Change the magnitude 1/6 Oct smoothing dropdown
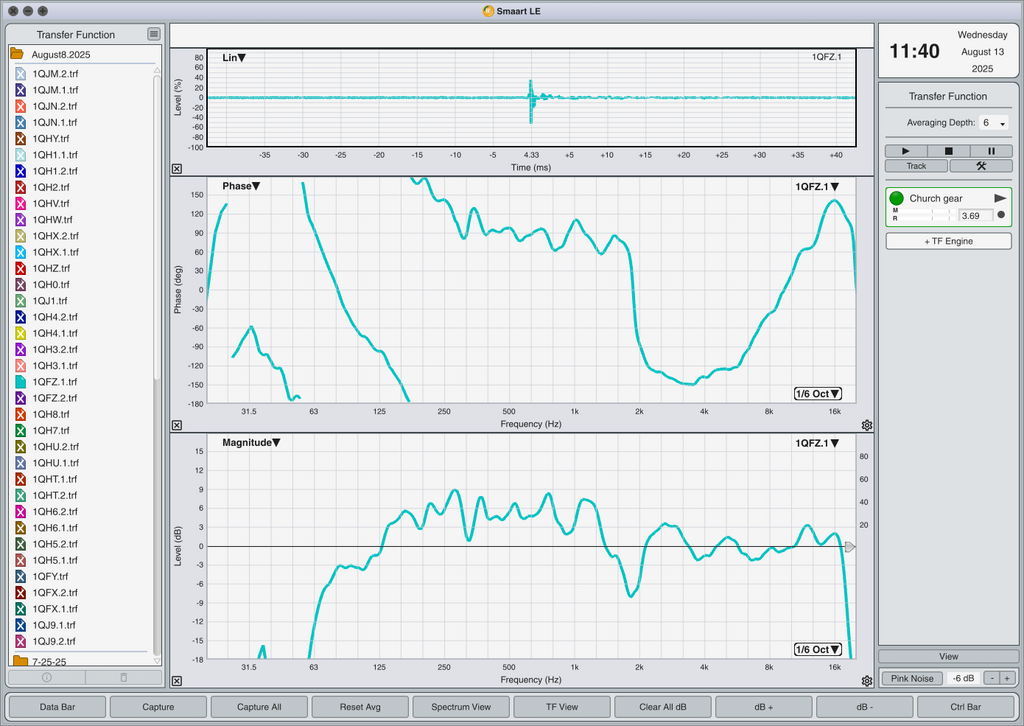 [x=818, y=650]
